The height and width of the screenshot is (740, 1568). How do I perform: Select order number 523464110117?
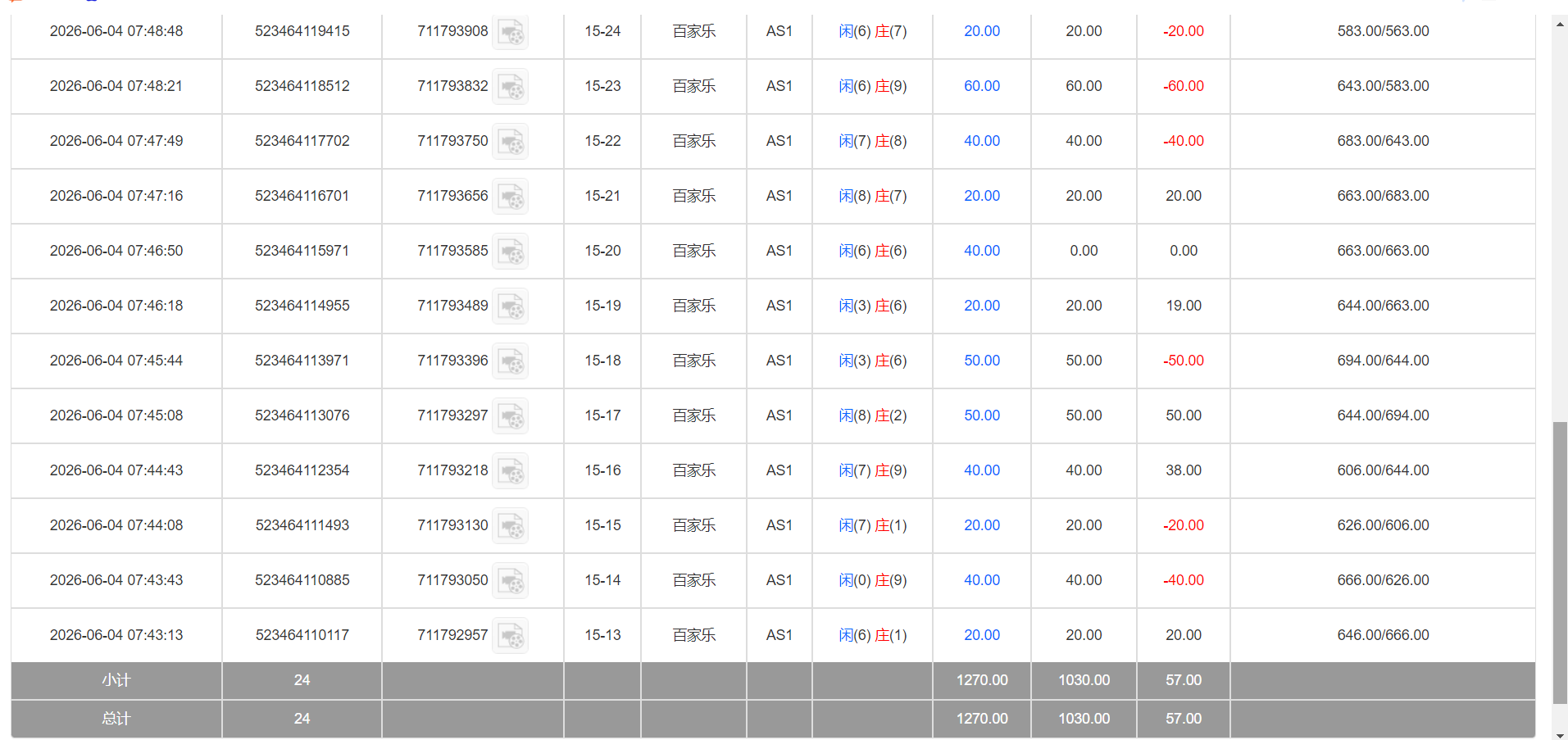(x=302, y=635)
